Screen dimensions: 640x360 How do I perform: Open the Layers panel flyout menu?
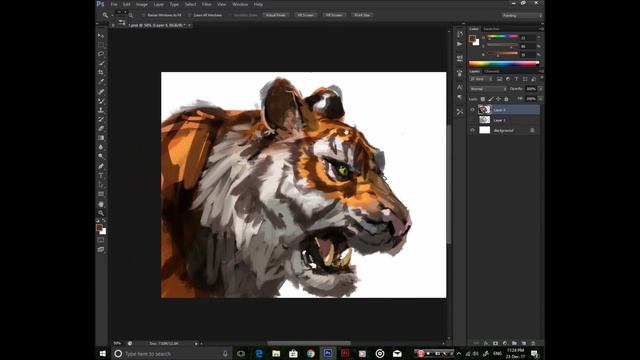click(541, 71)
